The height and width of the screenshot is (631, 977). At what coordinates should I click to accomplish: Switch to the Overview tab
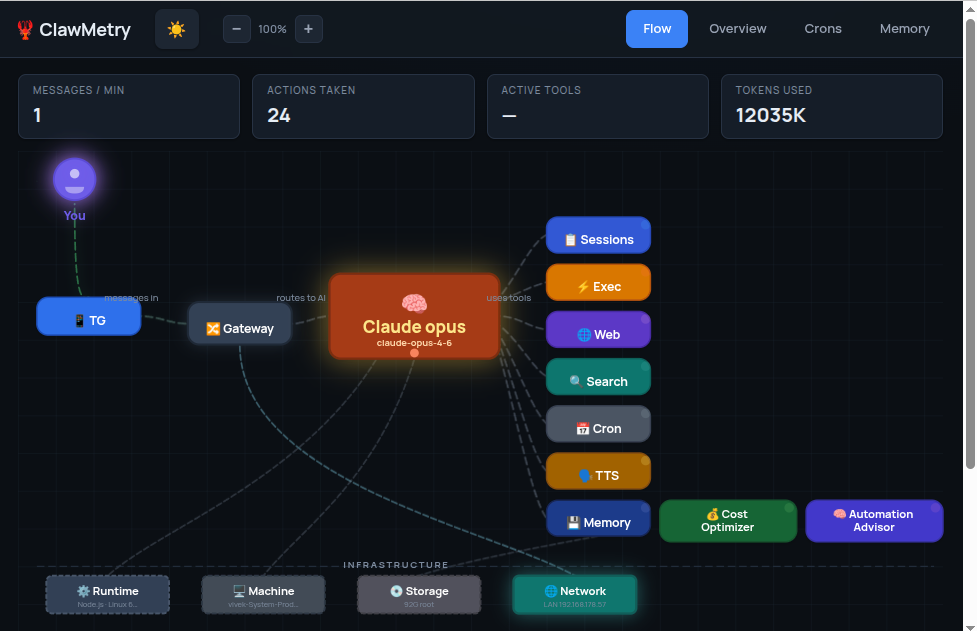737,29
